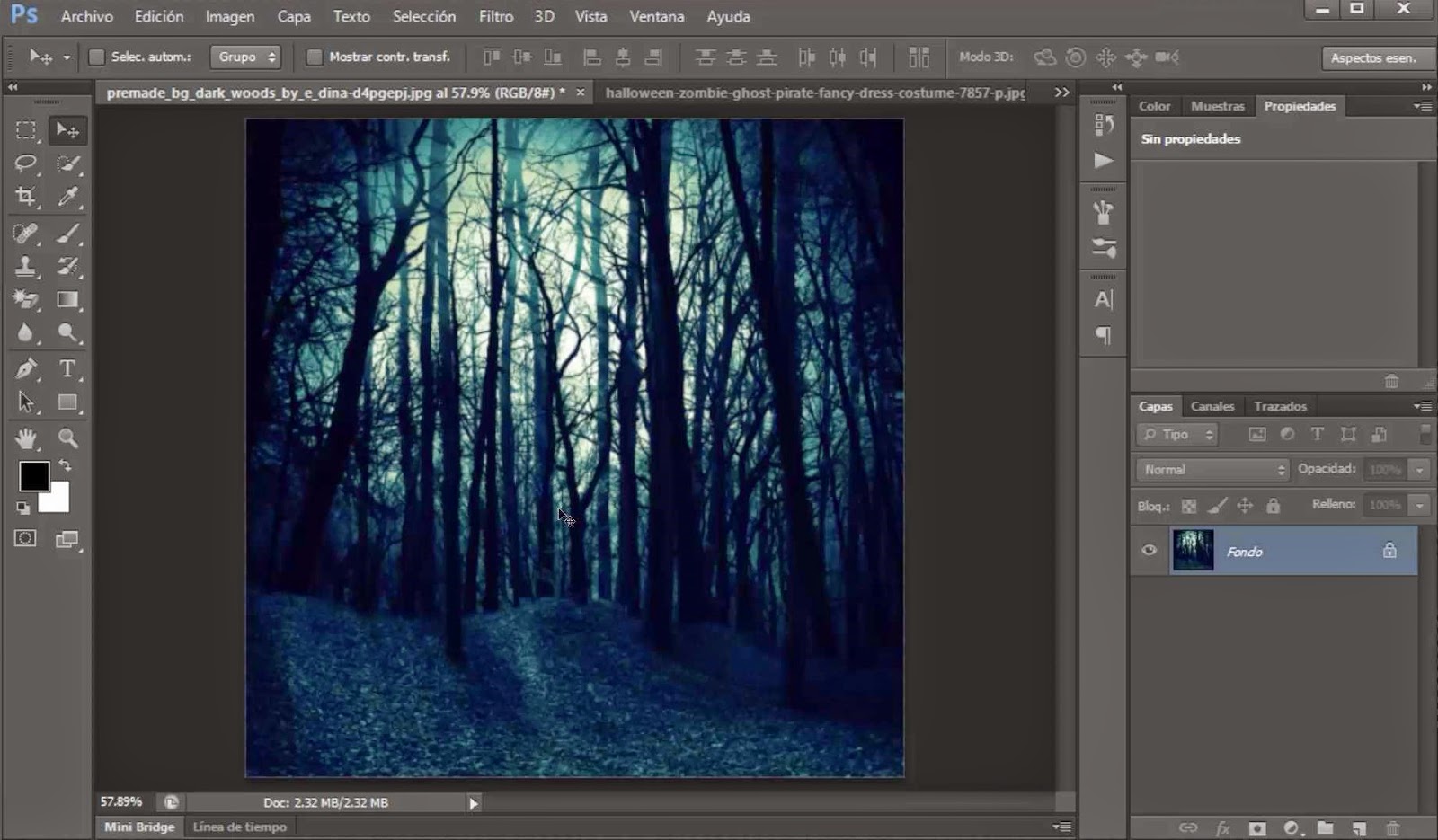The width and height of the screenshot is (1438, 840).
Task: Select the Rectangular Marquee tool
Action: [25, 130]
